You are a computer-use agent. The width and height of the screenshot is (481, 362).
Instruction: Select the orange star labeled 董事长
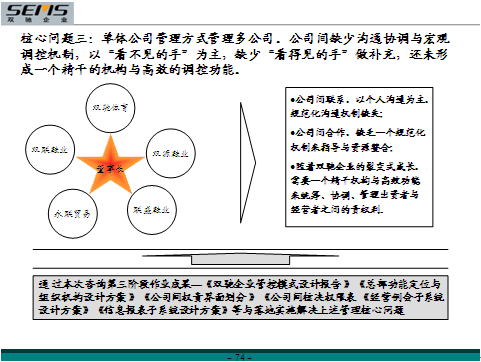pyautogui.click(x=110, y=166)
